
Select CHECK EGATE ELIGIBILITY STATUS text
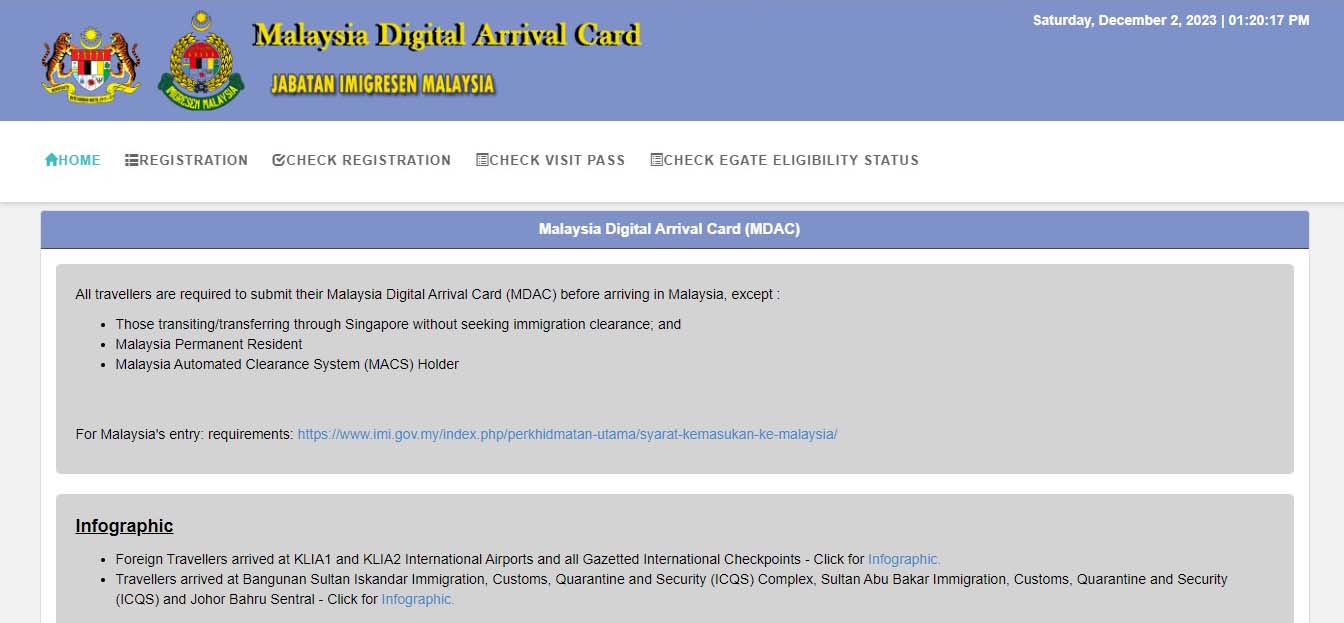(x=791, y=160)
